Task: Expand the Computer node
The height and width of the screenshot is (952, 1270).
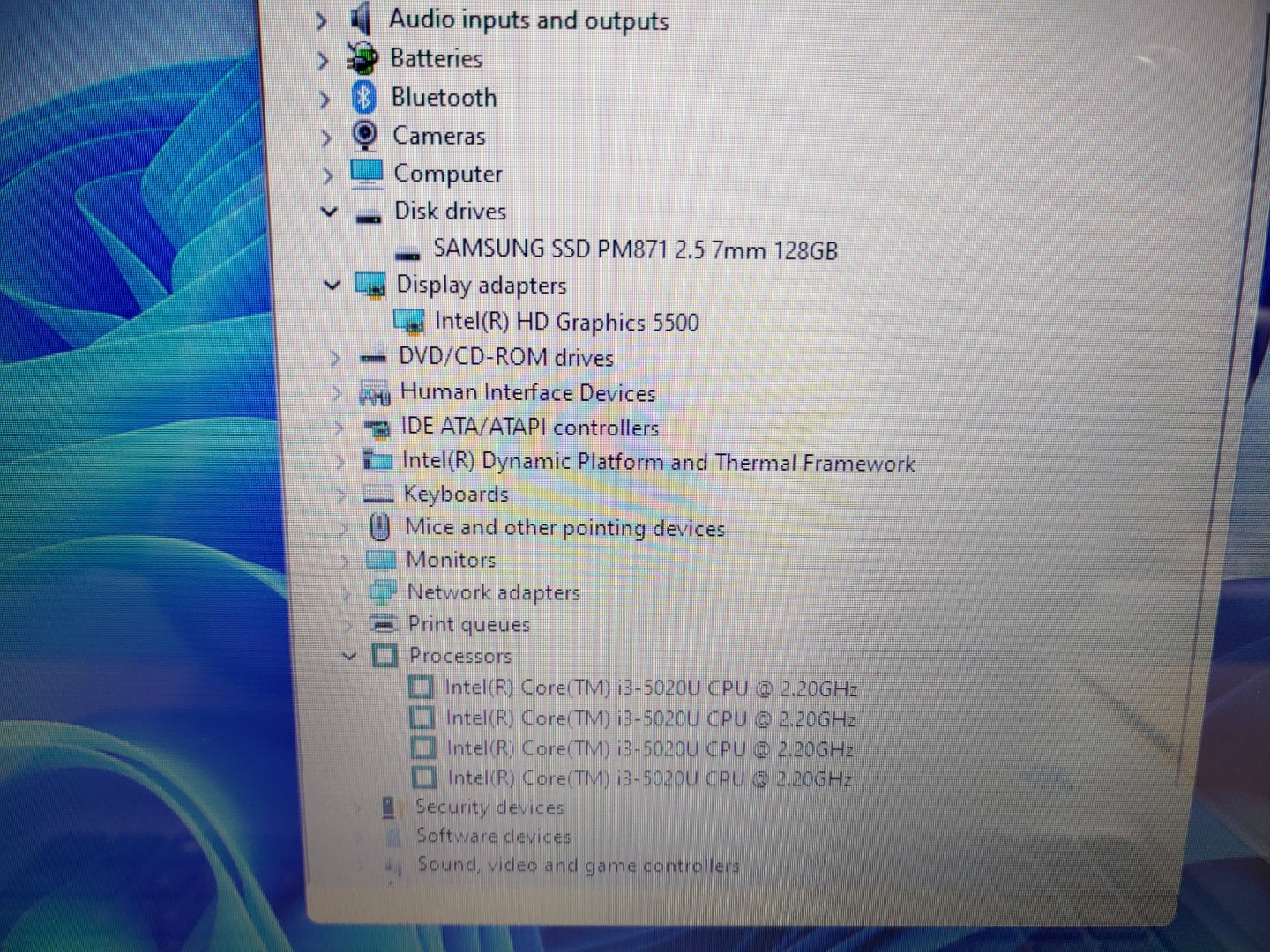Action: tap(328, 175)
